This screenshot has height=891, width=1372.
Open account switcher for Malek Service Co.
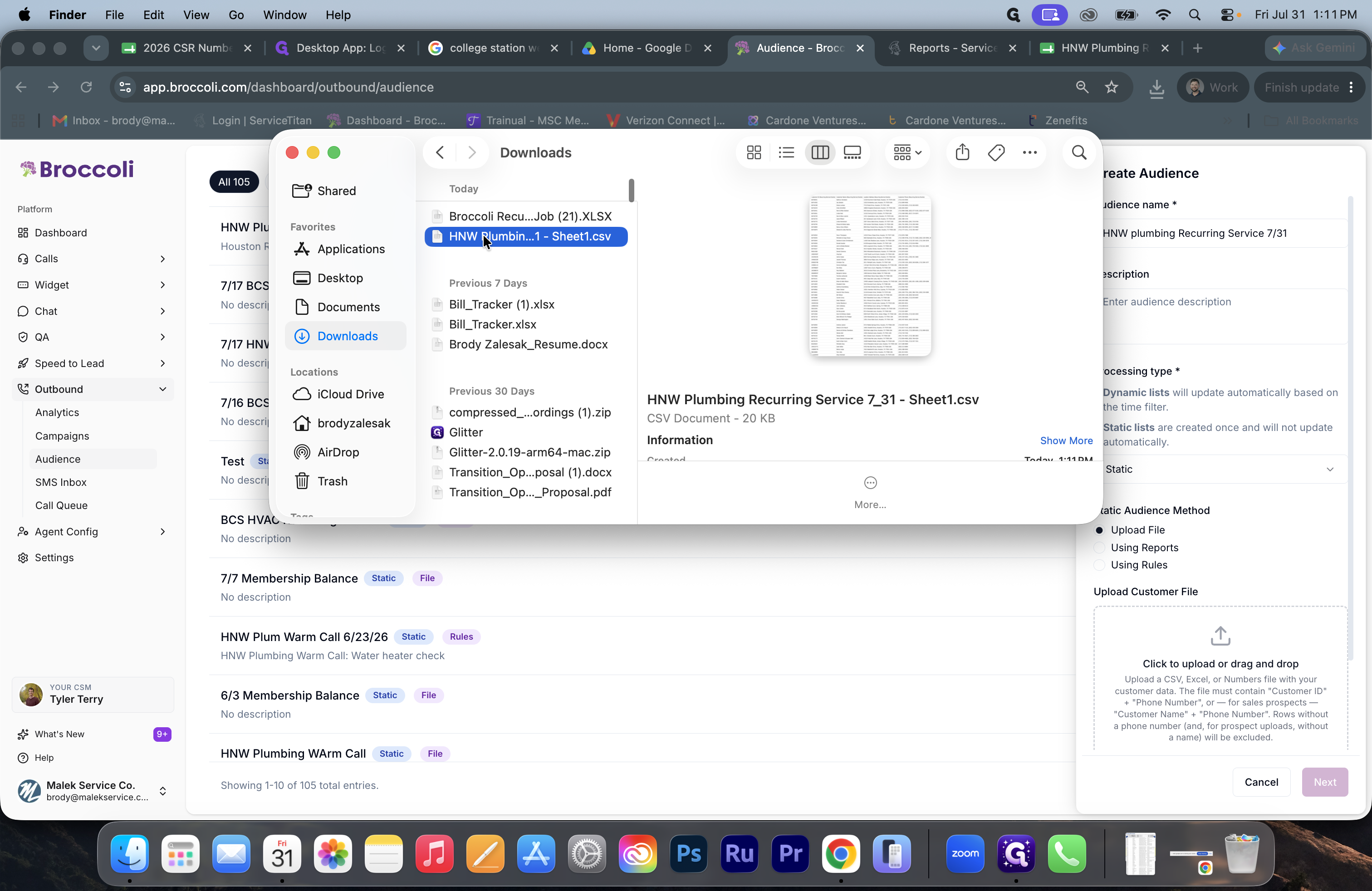tap(92, 791)
